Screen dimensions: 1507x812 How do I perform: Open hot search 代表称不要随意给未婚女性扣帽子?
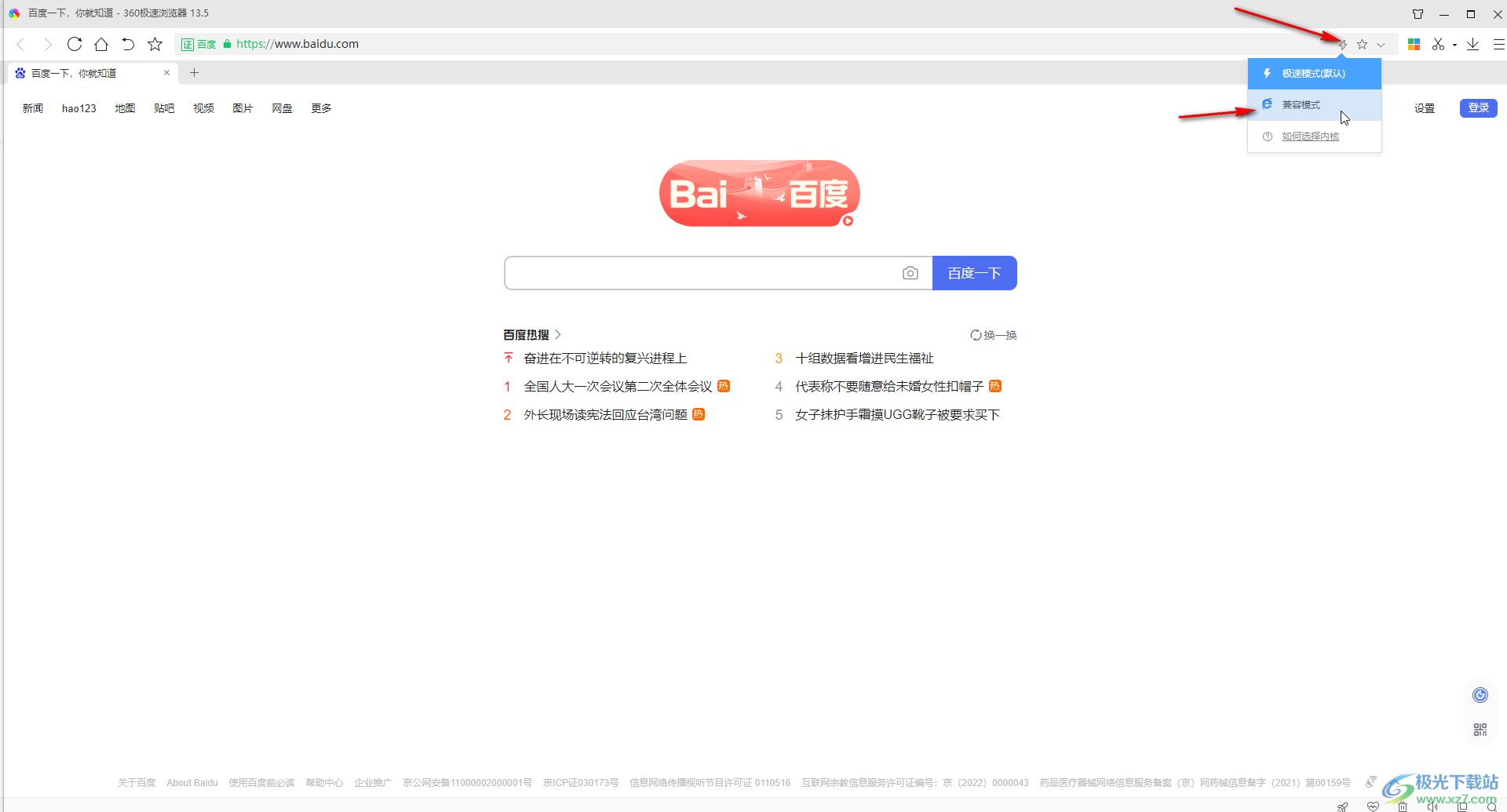[x=889, y=387]
